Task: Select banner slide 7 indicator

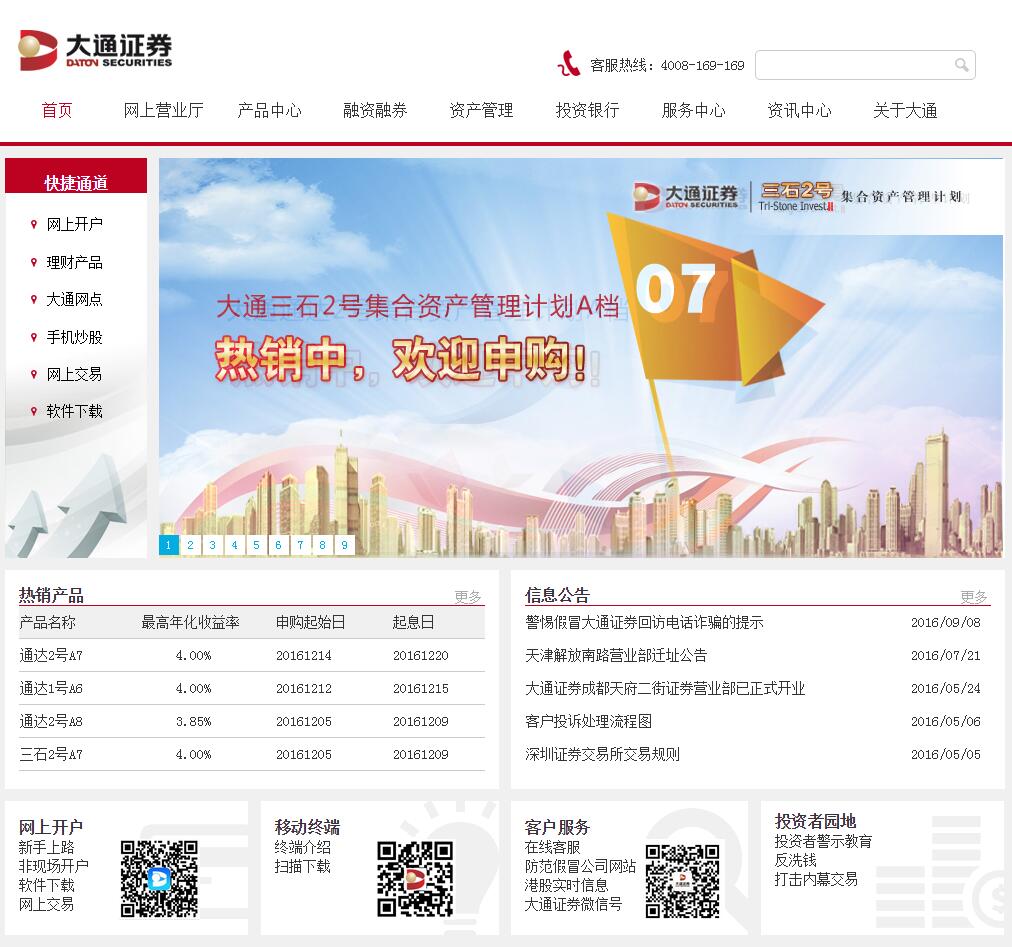Action: tap(300, 545)
